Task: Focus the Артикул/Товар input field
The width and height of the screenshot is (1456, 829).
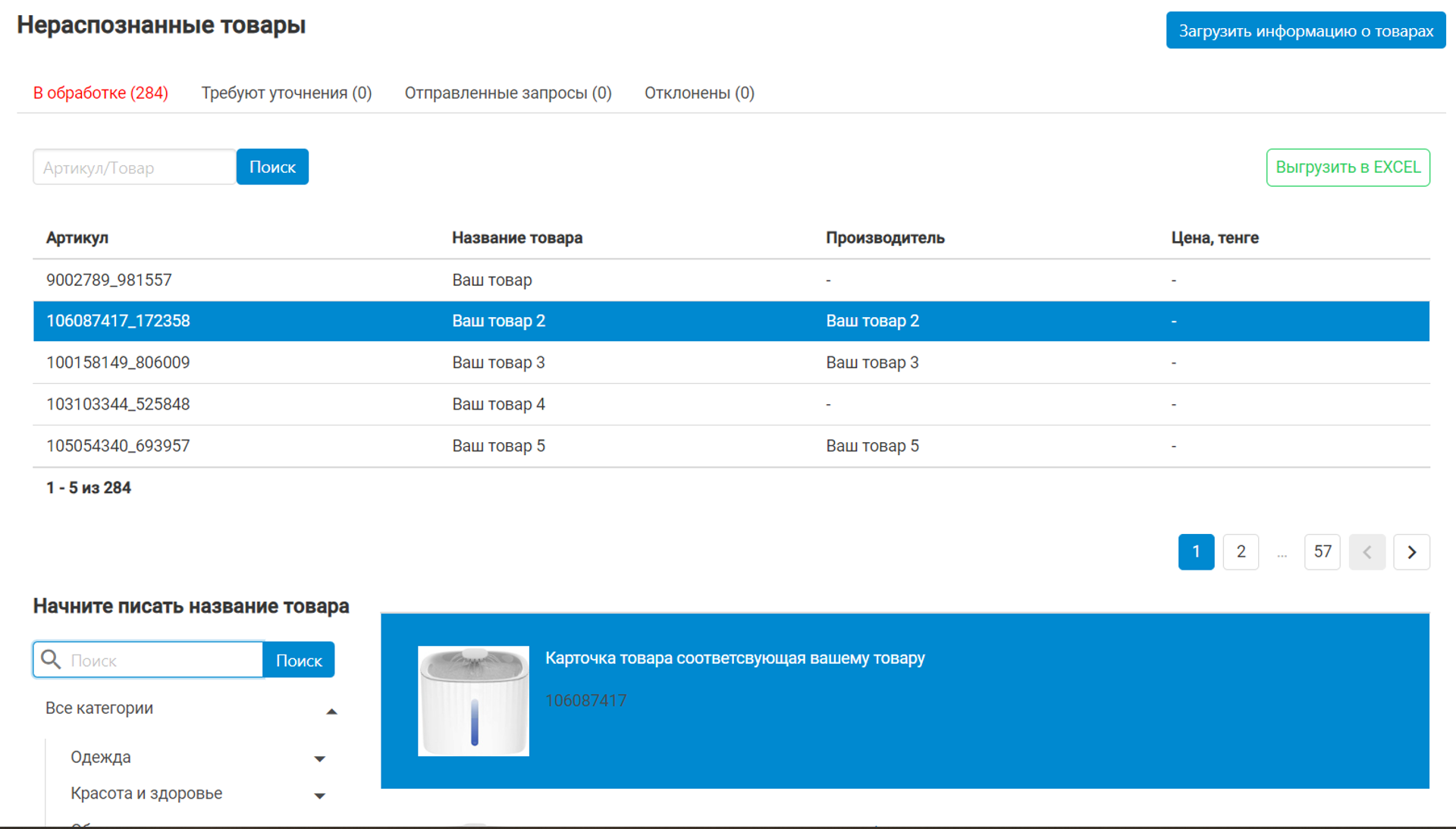Action: [133, 167]
